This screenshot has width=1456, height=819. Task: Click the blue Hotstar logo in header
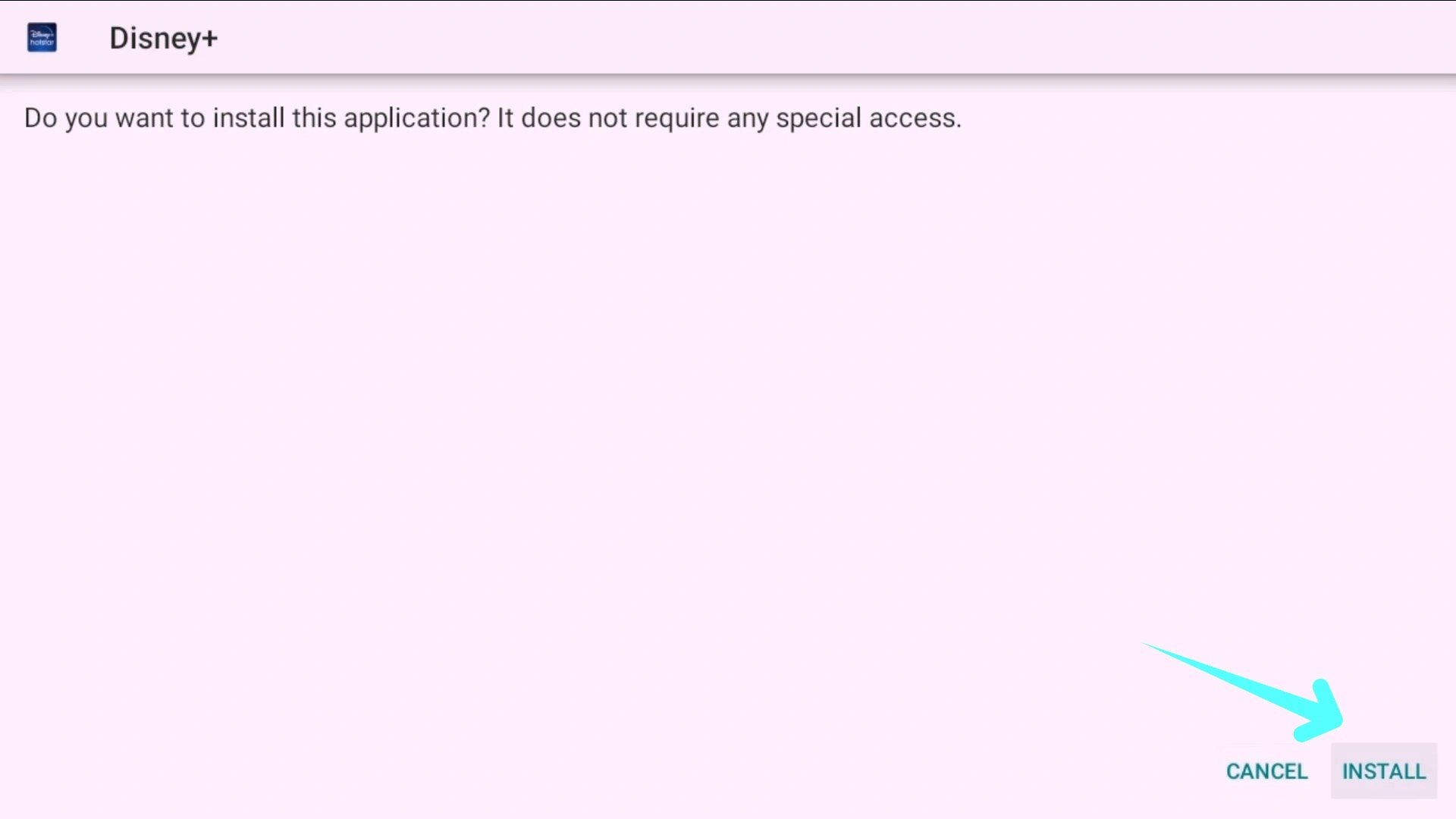click(42, 38)
